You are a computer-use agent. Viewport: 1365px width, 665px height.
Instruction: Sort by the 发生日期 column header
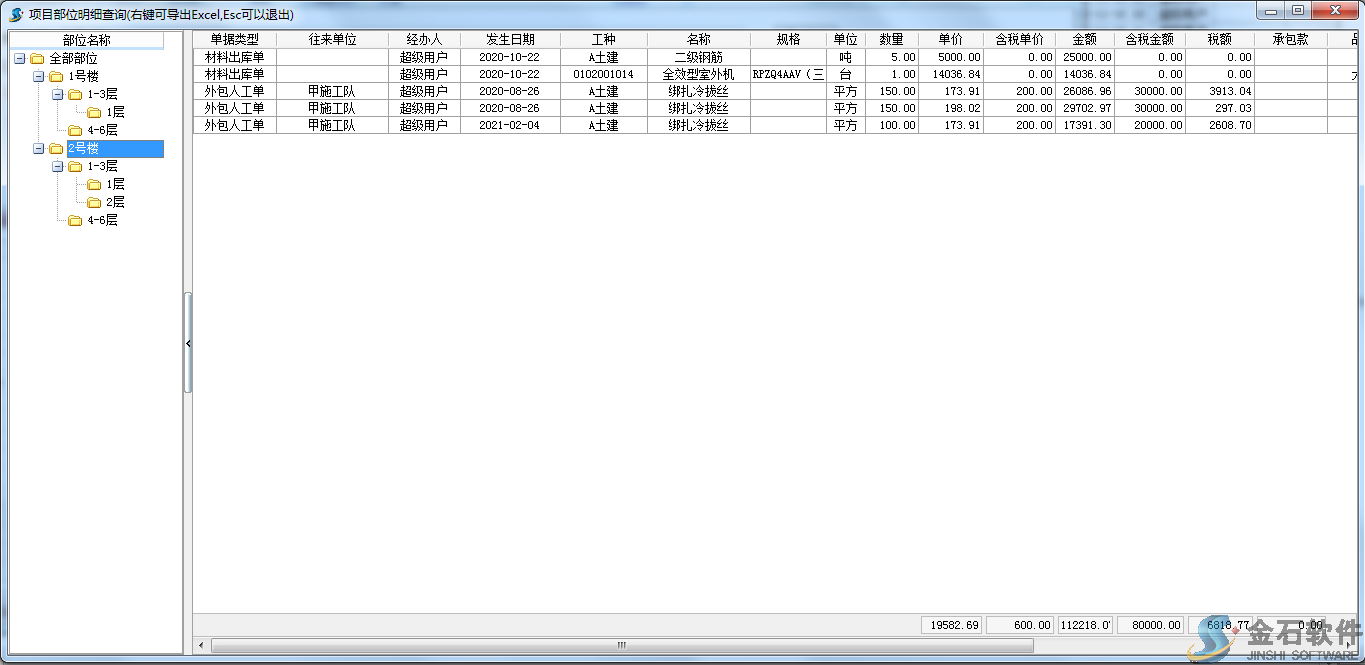coord(510,39)
